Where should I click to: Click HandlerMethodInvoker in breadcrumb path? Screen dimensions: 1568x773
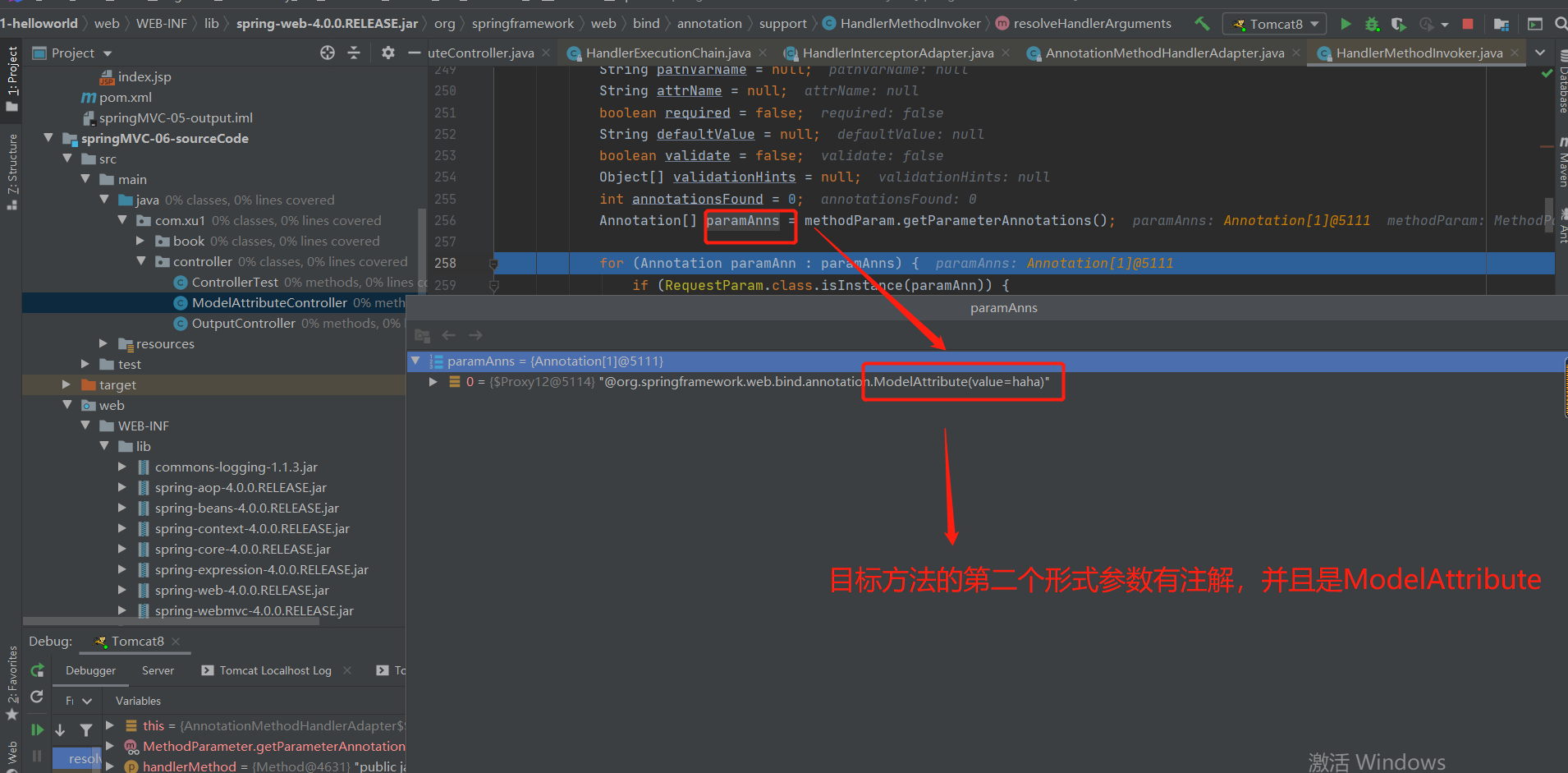click(x=910, y=24)
